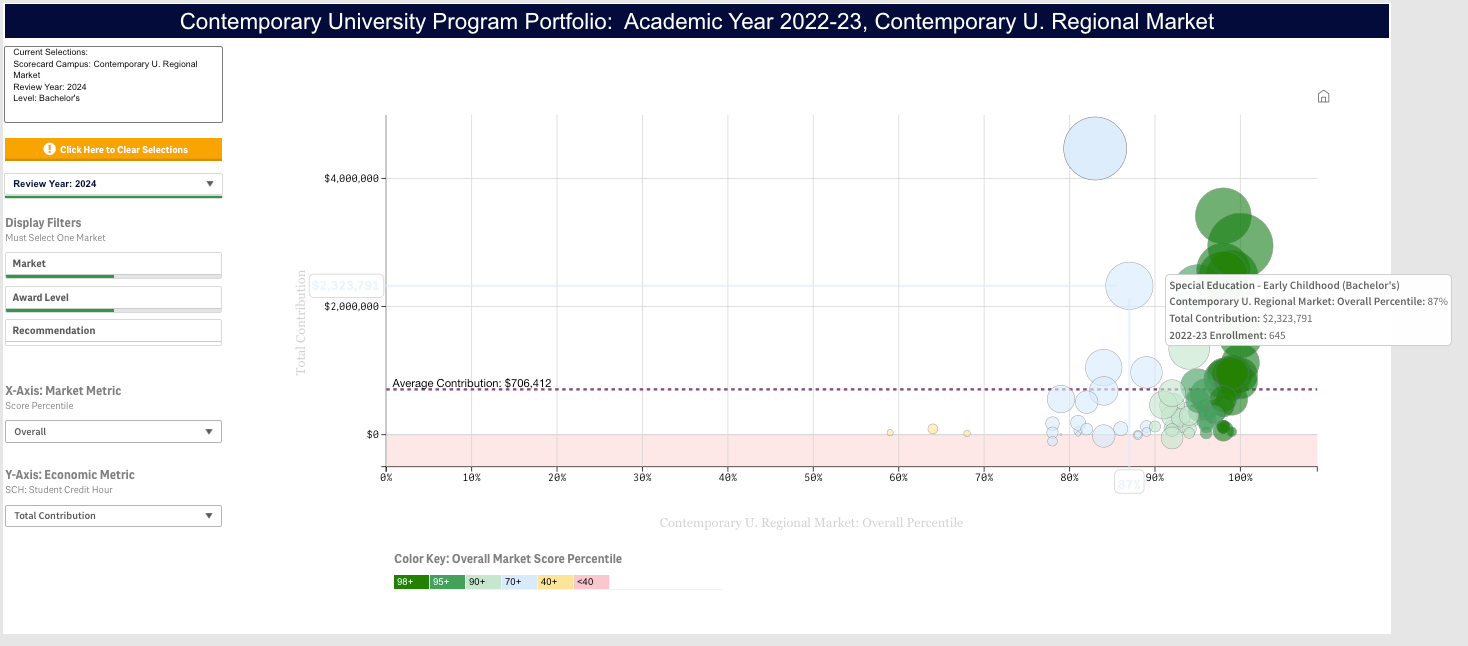This screenshot has width=1468, height=646.
Task: Click the 2022-23 Enrollment: 645 tooltip line
Action: pyautogui.click(x=1227, y=335)
